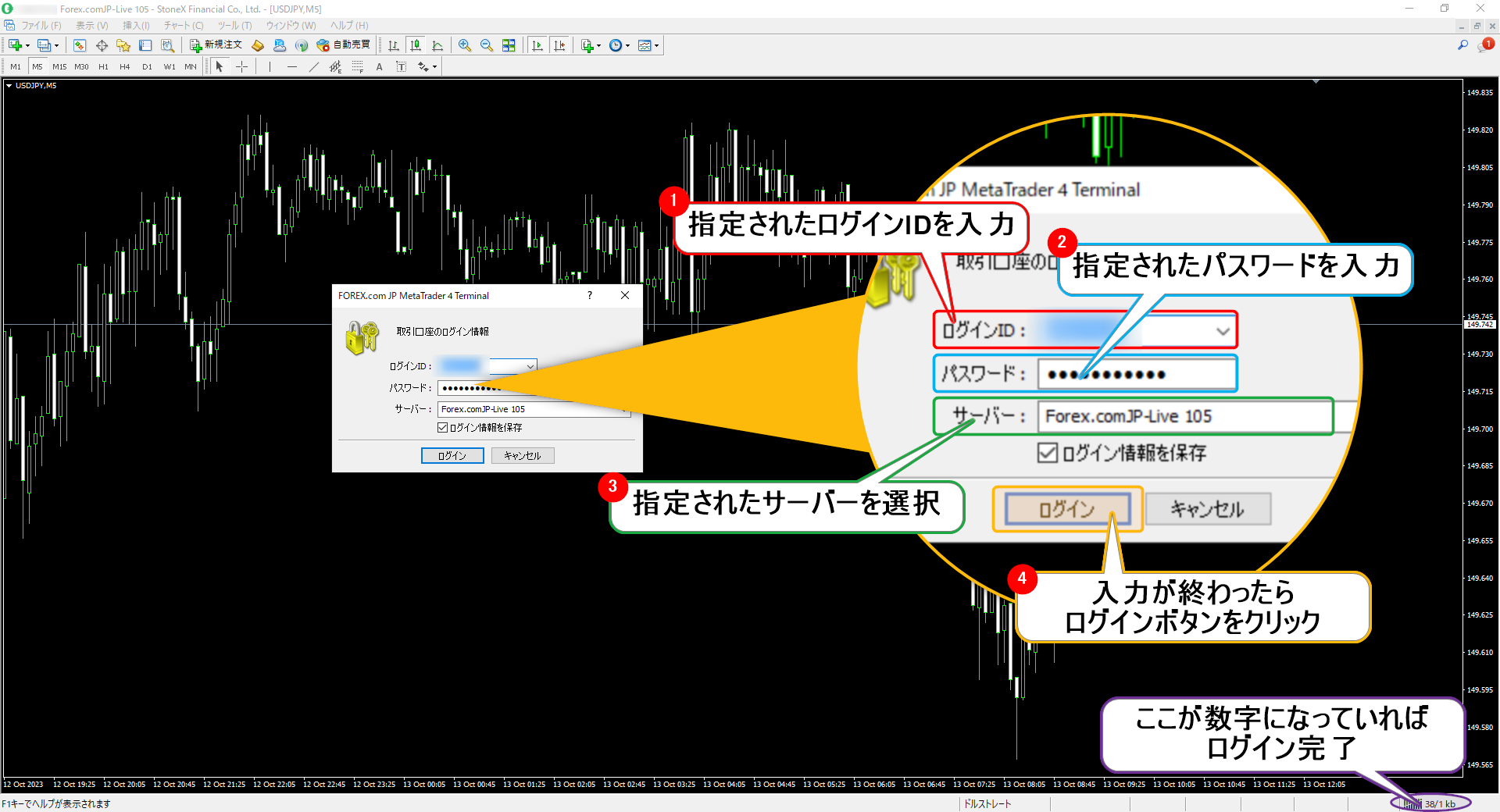The height and width of the screenshot is (812, 1500).
Task: Expand the indicators list dropdown arrow
Action: click(599, 45)
